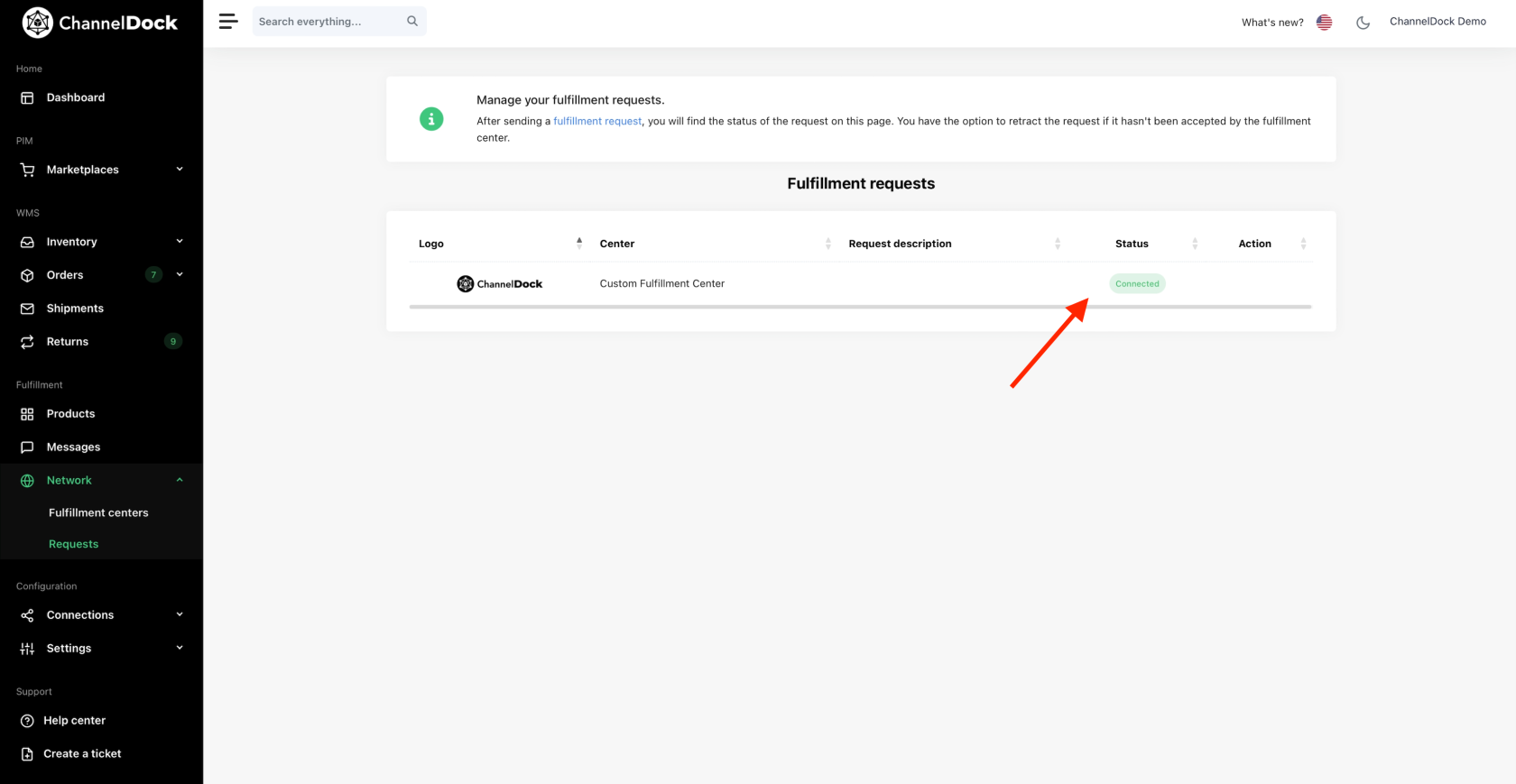Click the Create a ticket icon

tap(27, 754)
